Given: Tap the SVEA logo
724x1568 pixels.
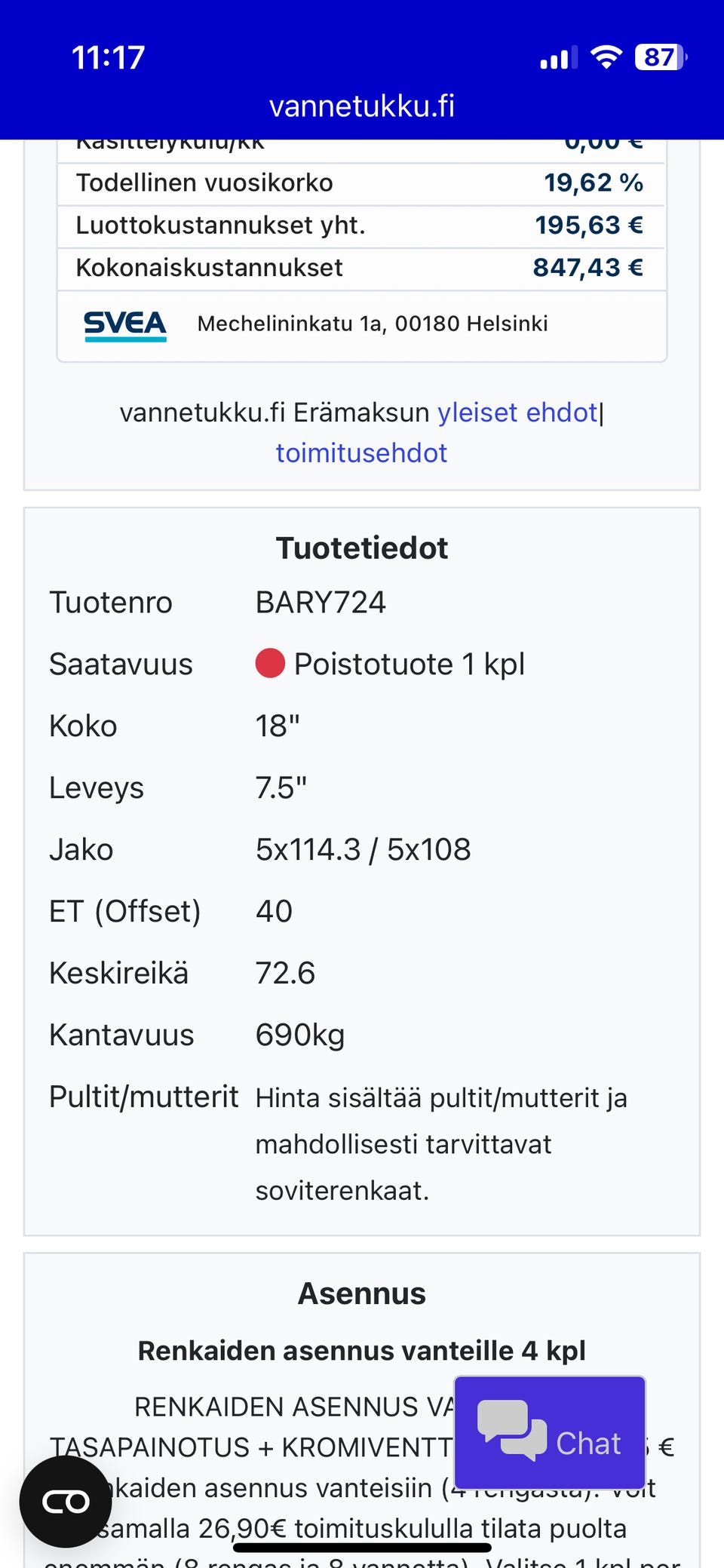Looking at the screenshot, I should coord(125,324).
